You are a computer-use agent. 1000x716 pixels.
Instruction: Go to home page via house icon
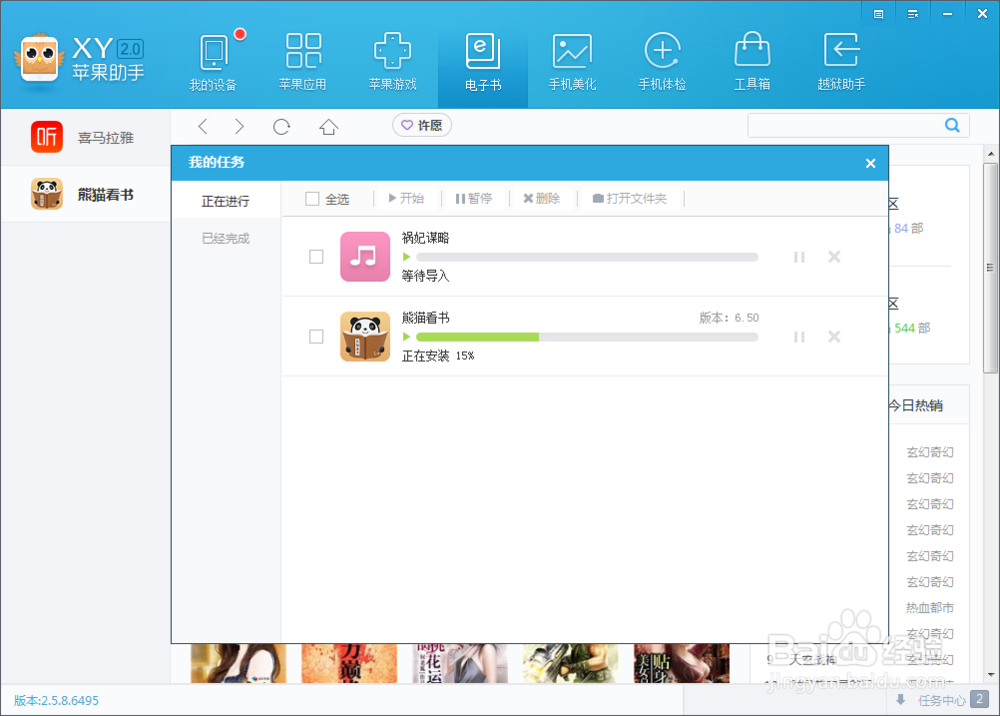click(328, 127)
